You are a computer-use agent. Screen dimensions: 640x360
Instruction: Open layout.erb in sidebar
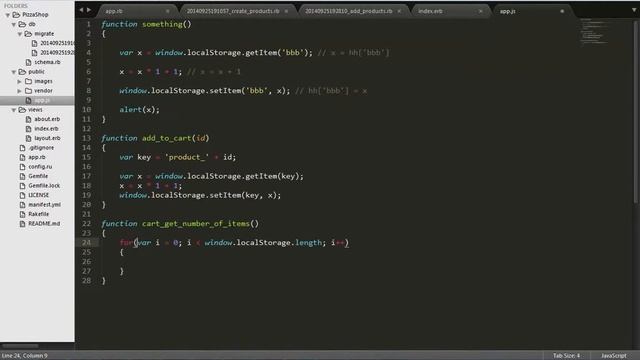[x=47, y=138]
